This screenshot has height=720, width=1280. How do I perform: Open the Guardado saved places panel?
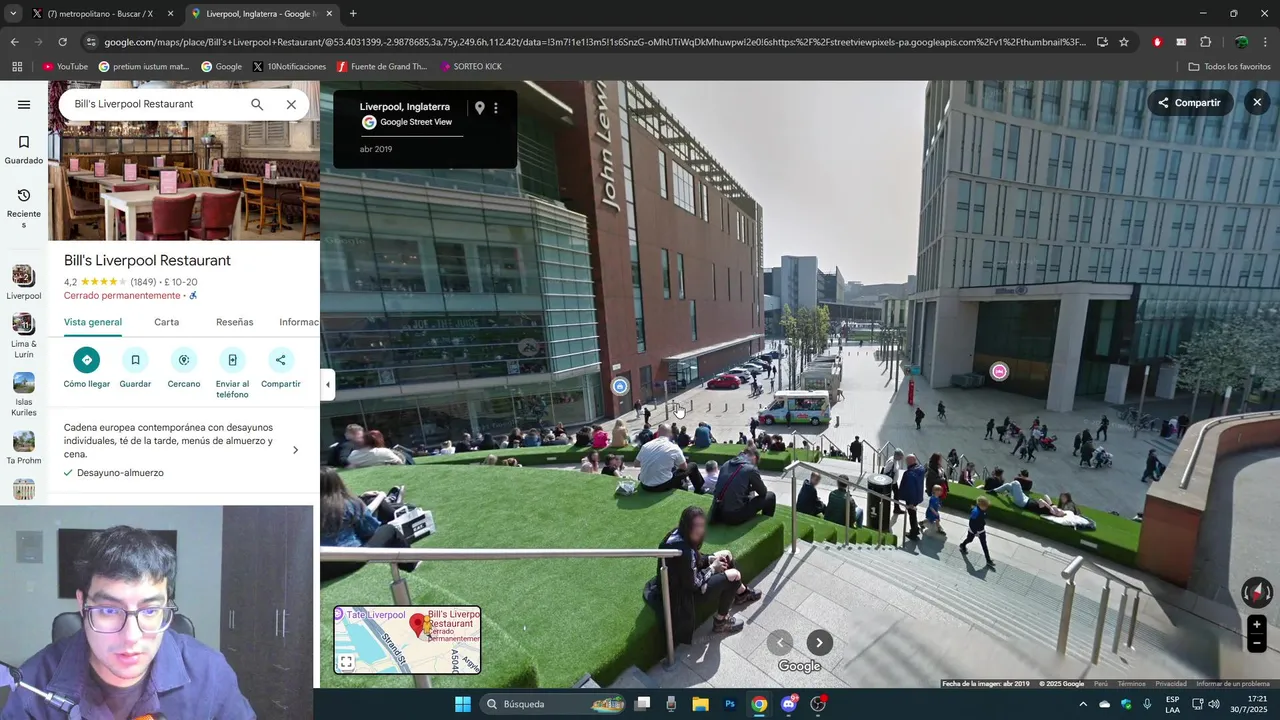tap(24, 149)
